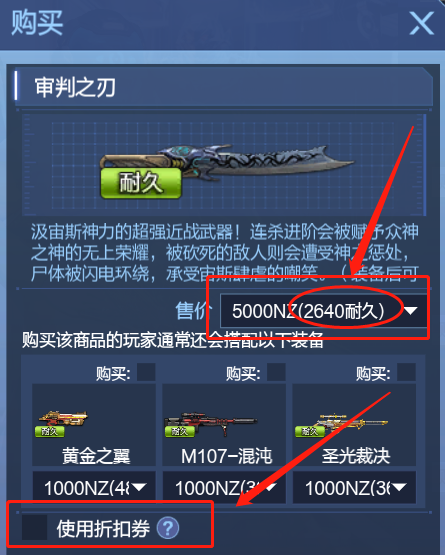Enable the 使用折扣券 discount coupon checkbox
Image resolution: width=445 pixels, height=555 pixels.
coord(34,527)
